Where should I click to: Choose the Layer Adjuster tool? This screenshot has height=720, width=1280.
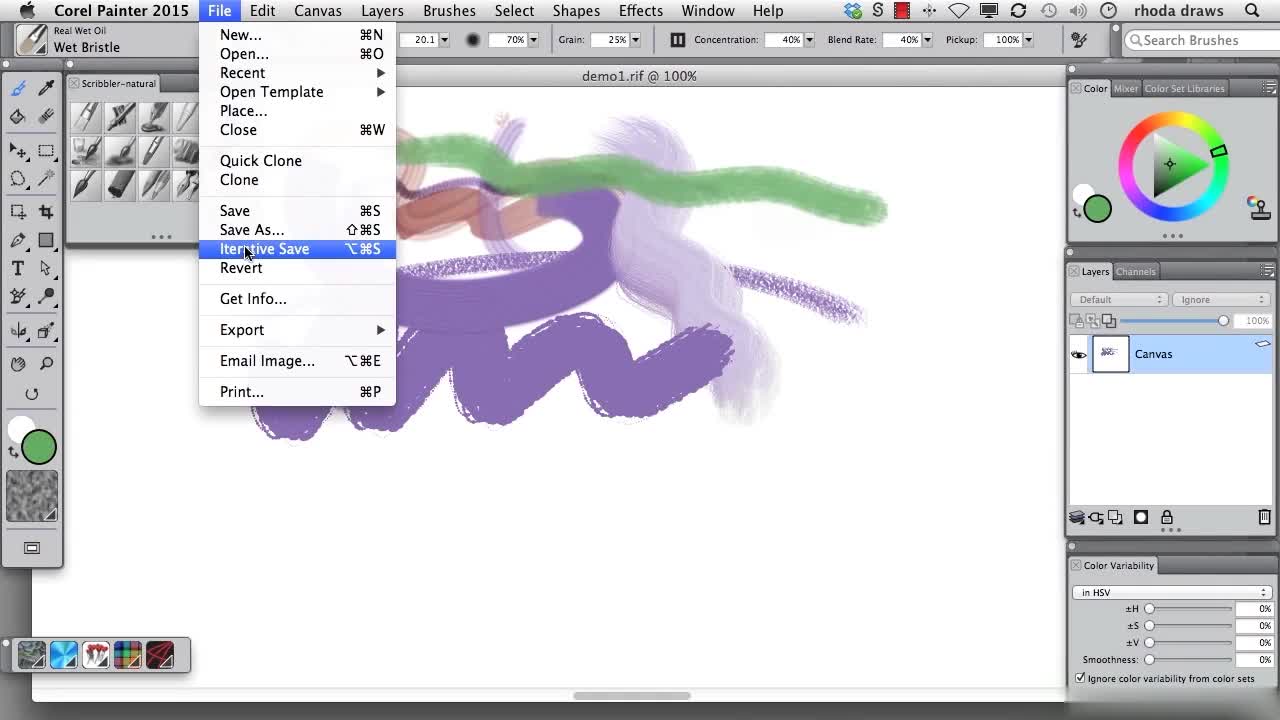pos(18,151)
